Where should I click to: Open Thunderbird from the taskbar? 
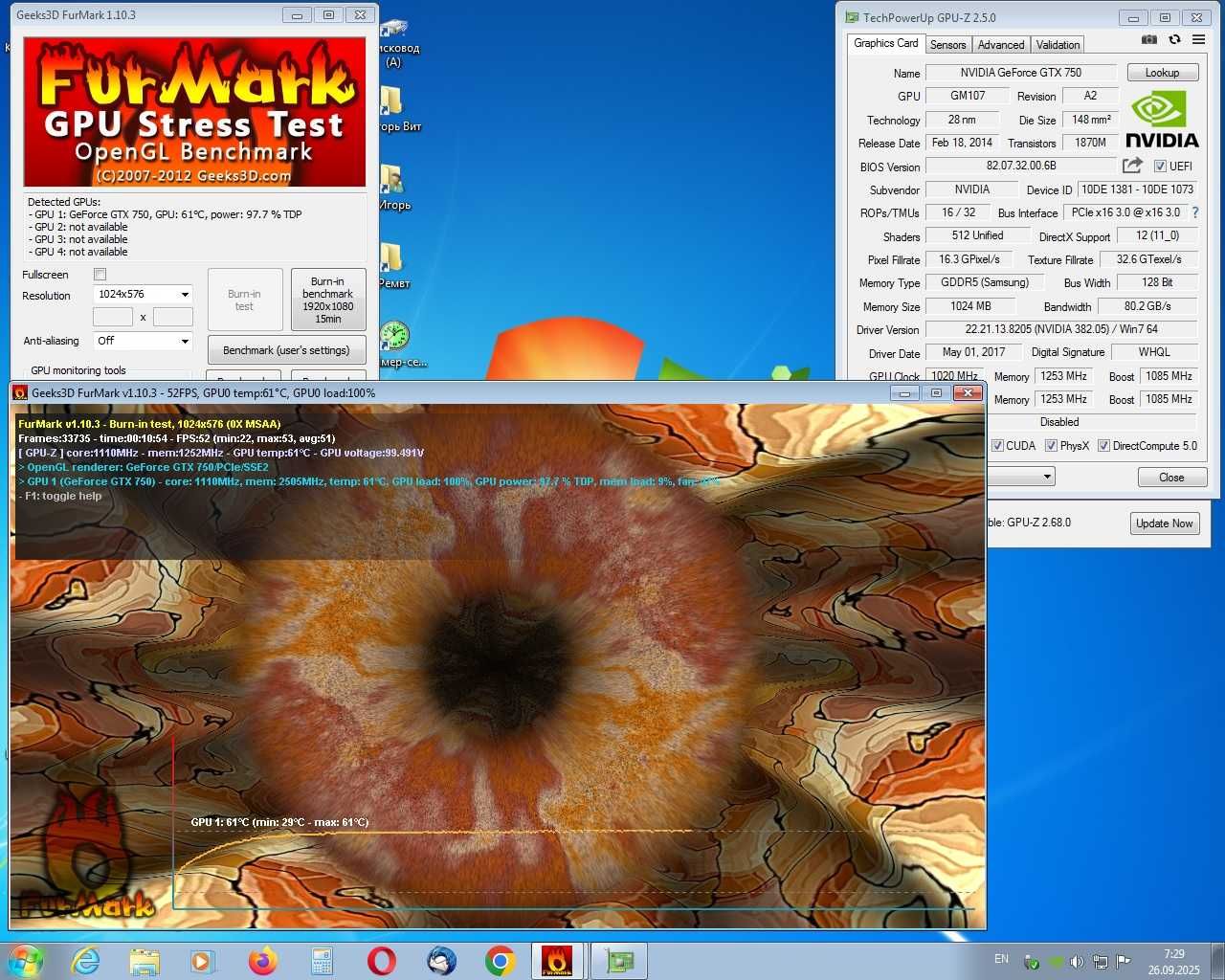coord(440,961)
